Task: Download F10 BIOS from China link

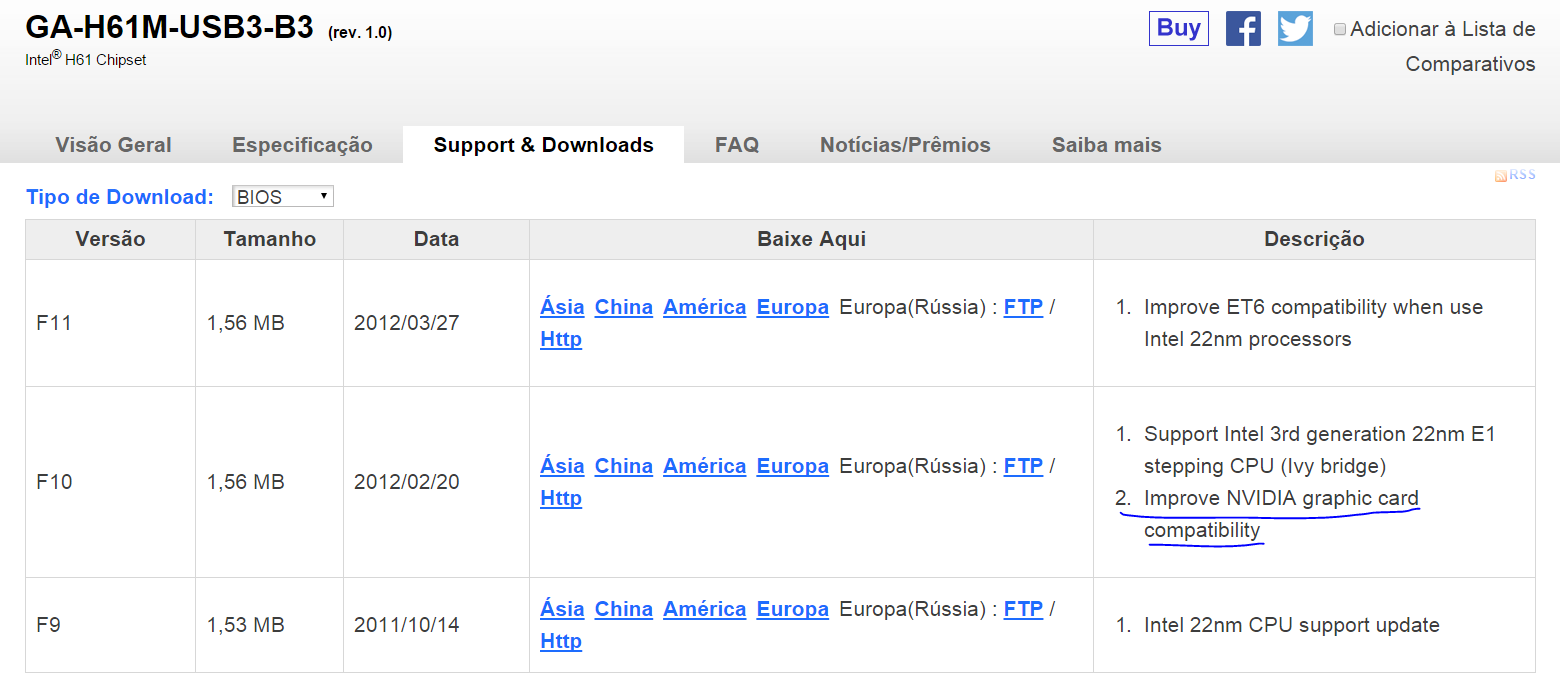Action: tap(624, 466)
